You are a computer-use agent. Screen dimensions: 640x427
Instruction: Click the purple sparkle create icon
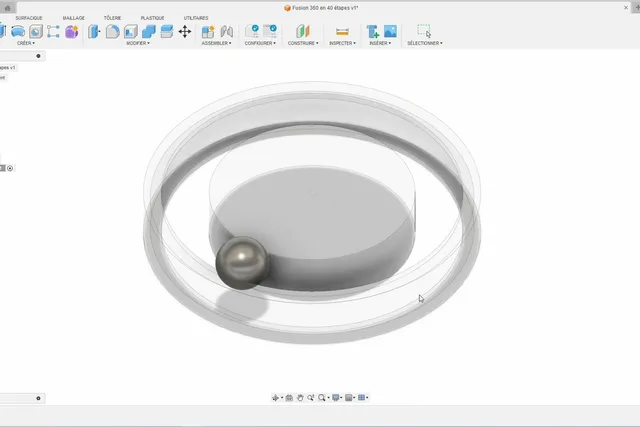[x=71, y=32]
